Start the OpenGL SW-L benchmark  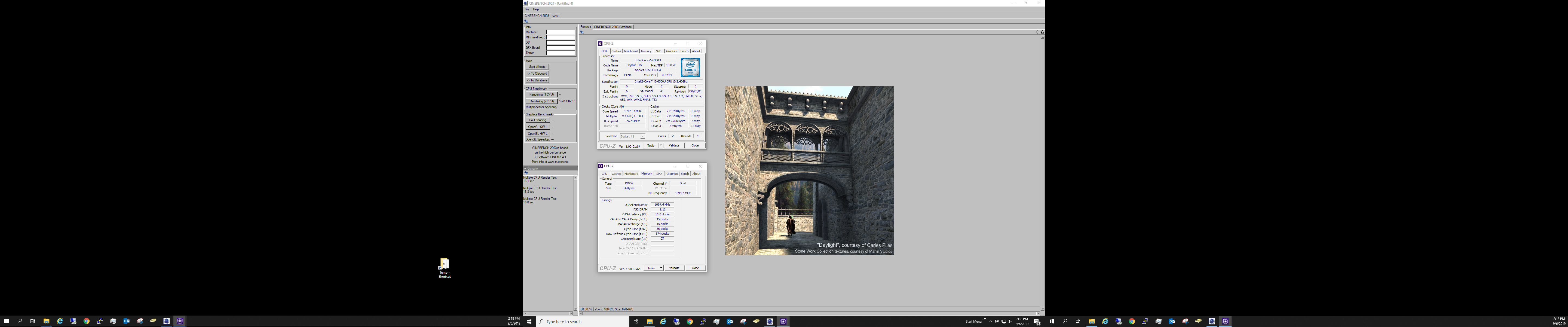[538, 127]
